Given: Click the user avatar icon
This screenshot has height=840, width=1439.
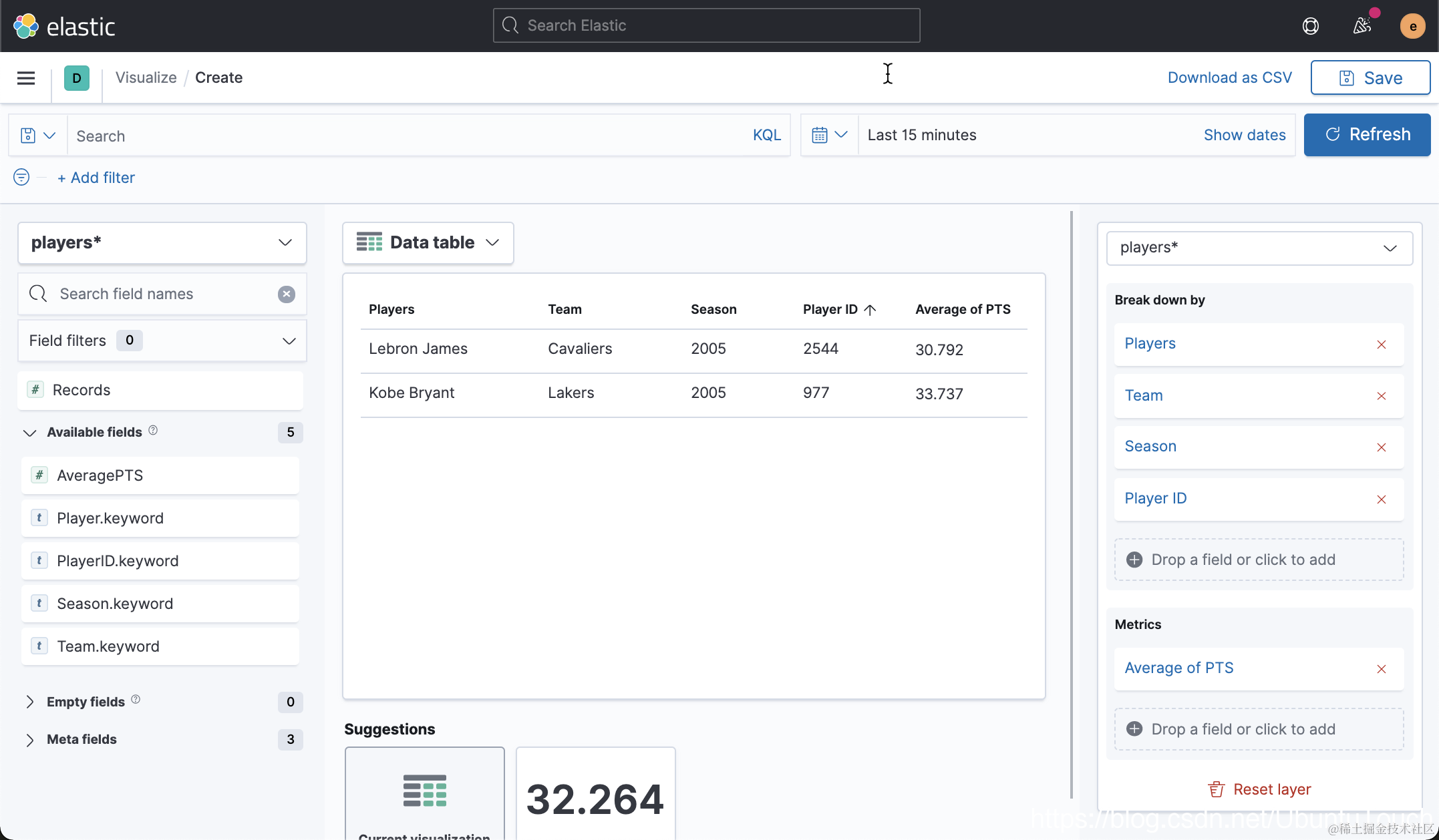Looking at the screenshot, I should point(1412,26).
